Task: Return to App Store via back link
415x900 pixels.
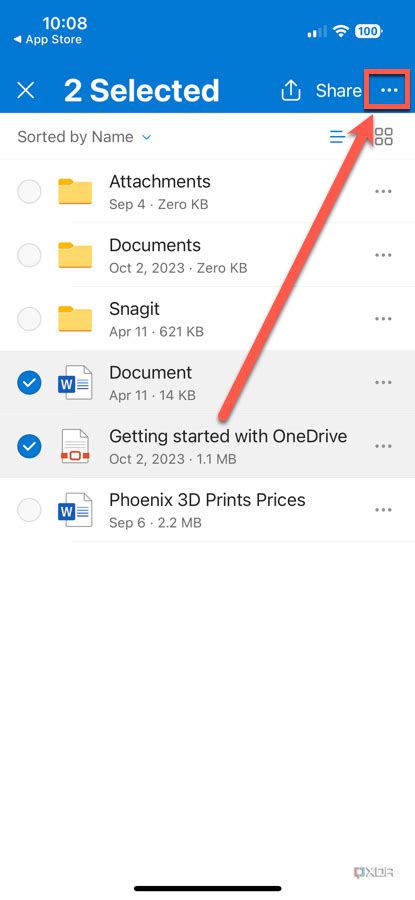Action: (x=48, y=40)
